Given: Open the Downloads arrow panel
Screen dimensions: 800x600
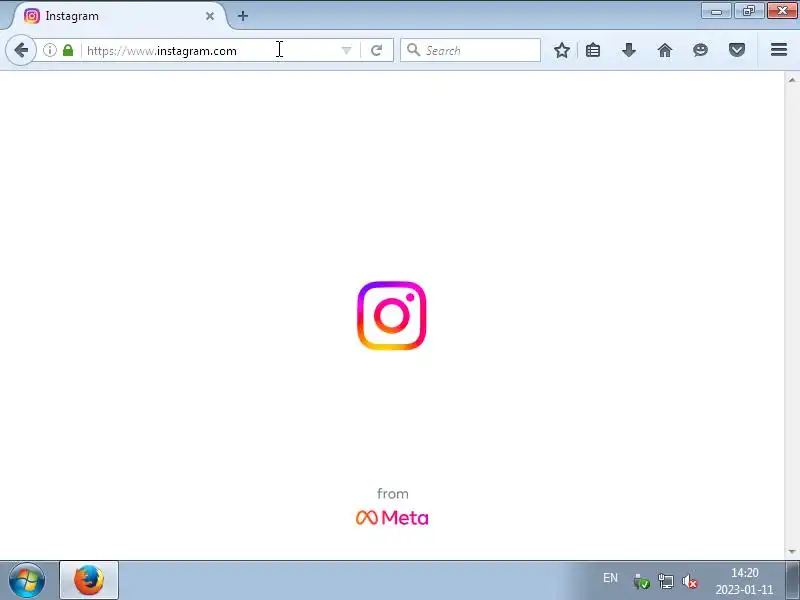Looking at the screenshot, I should coord(629,50).
